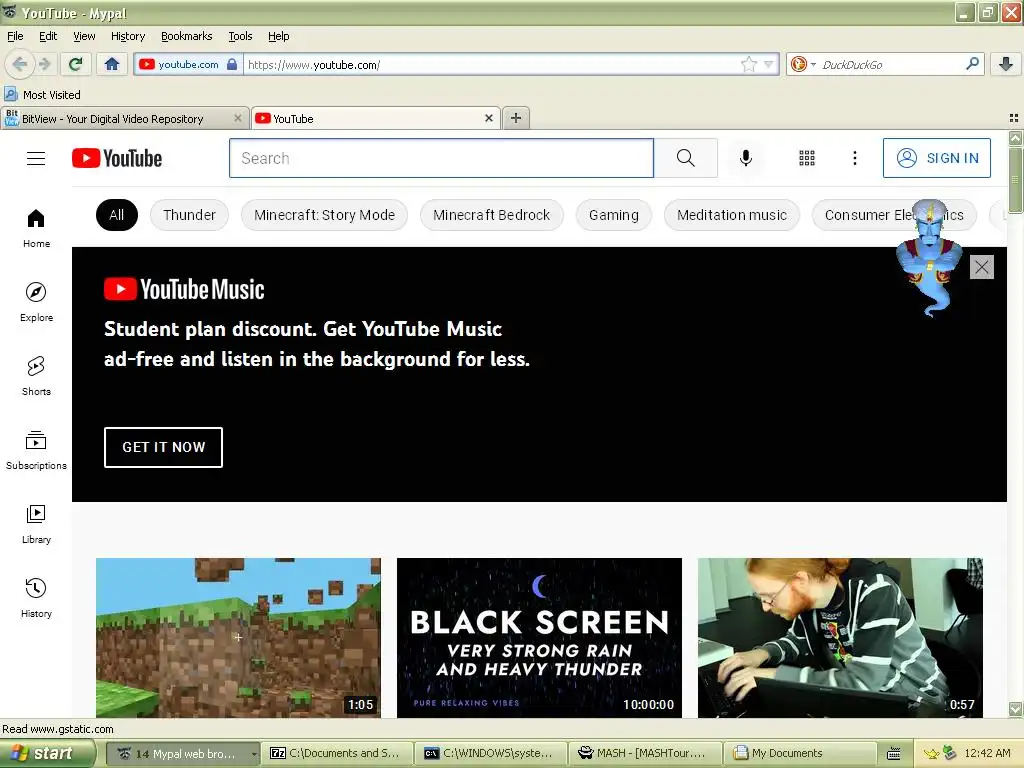Screen dimensions: 1024x768
Task: Click page scrollbar down arrow
Action: 1016,709
